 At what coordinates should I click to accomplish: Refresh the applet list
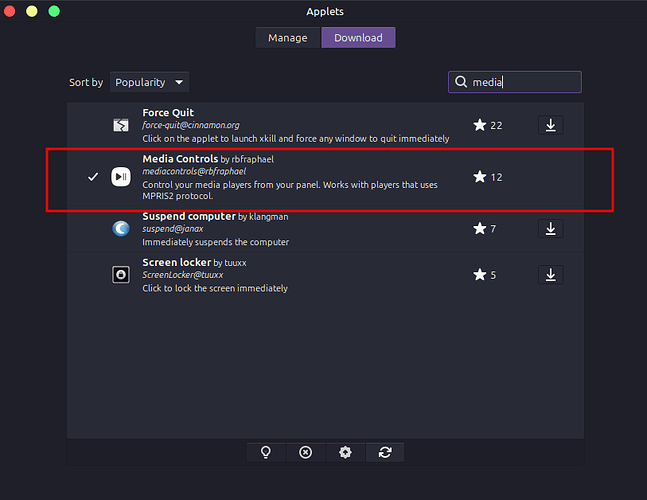pyautogui.click(x=385, y=452)
